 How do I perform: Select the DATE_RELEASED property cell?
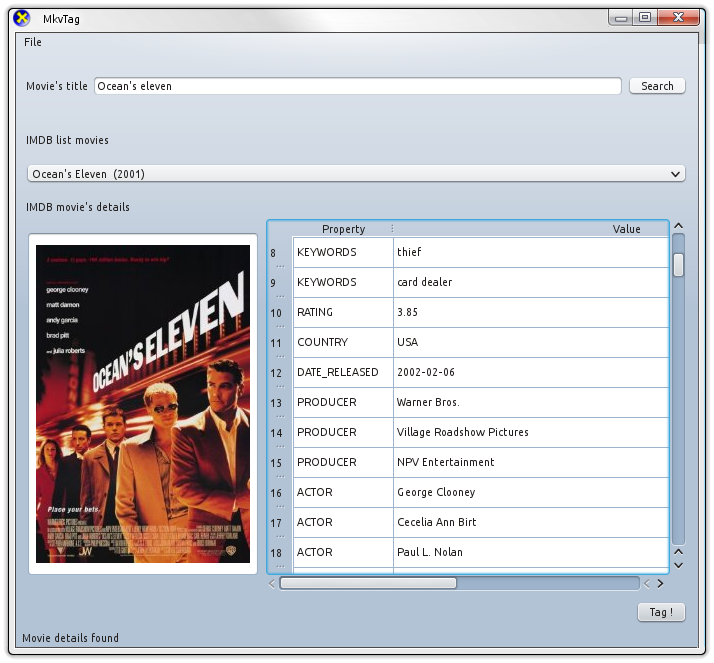click(343, 372)
